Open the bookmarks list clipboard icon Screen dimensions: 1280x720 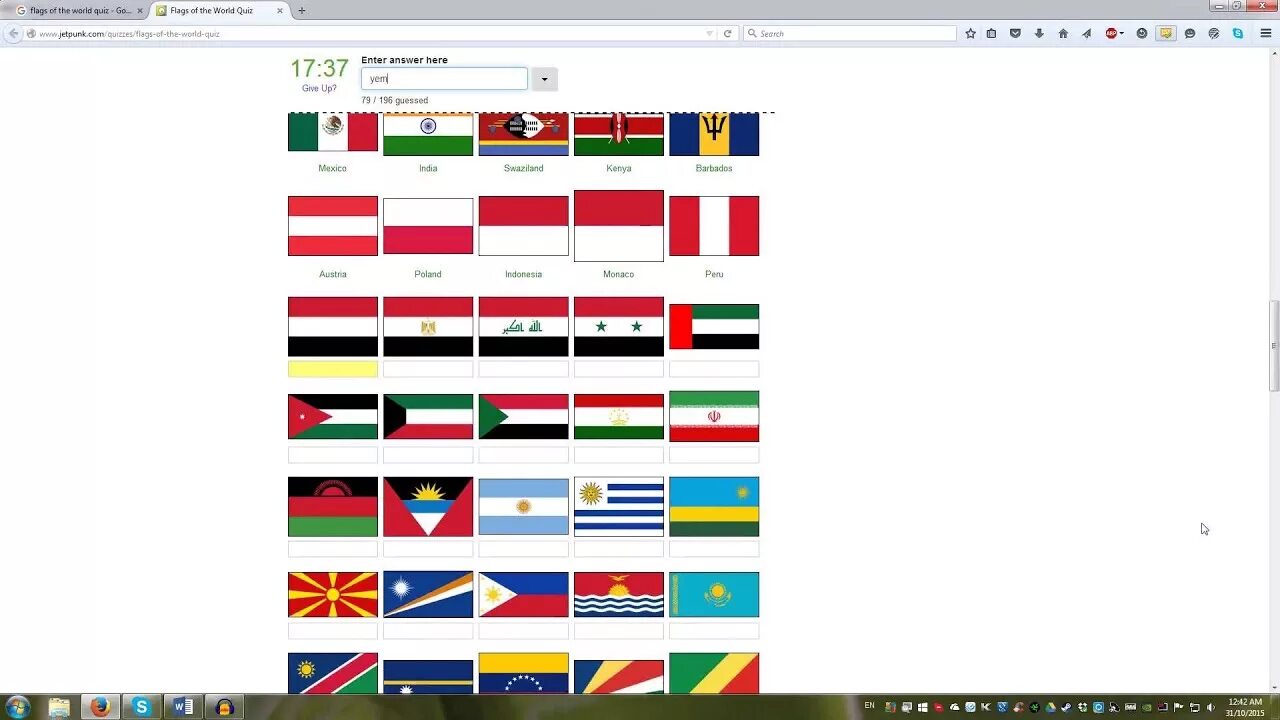pyautogui.click(x=991, y=33)
